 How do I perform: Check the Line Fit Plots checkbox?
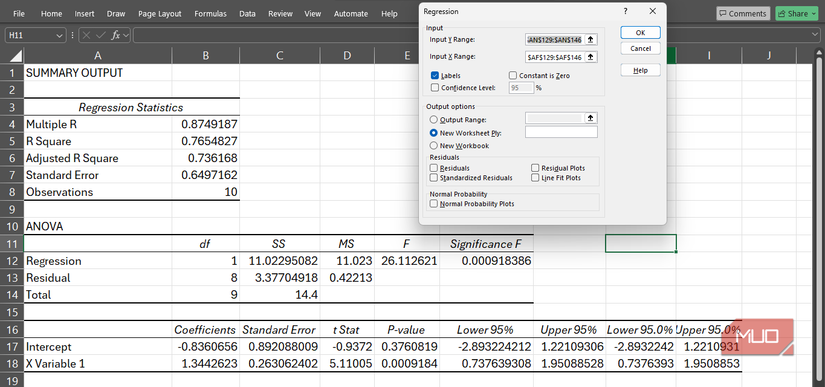[x=535, y=178]
